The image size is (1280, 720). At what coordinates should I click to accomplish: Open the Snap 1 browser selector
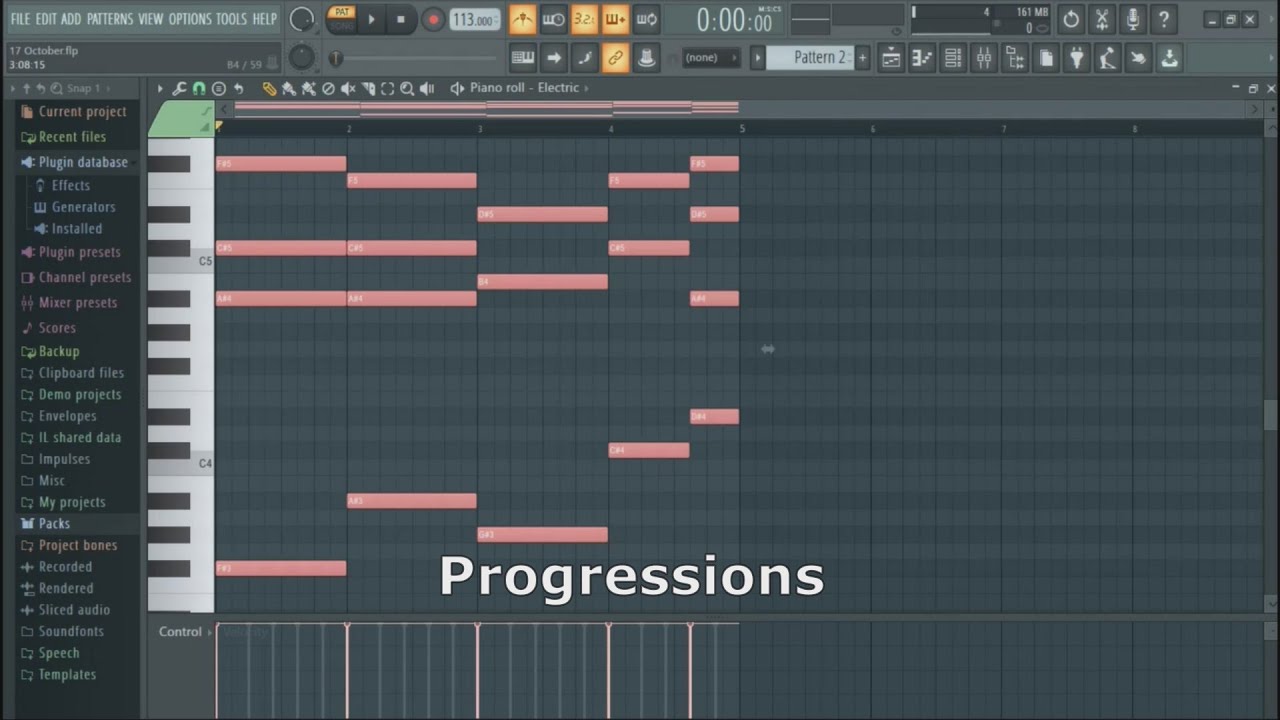coord(88,88)
